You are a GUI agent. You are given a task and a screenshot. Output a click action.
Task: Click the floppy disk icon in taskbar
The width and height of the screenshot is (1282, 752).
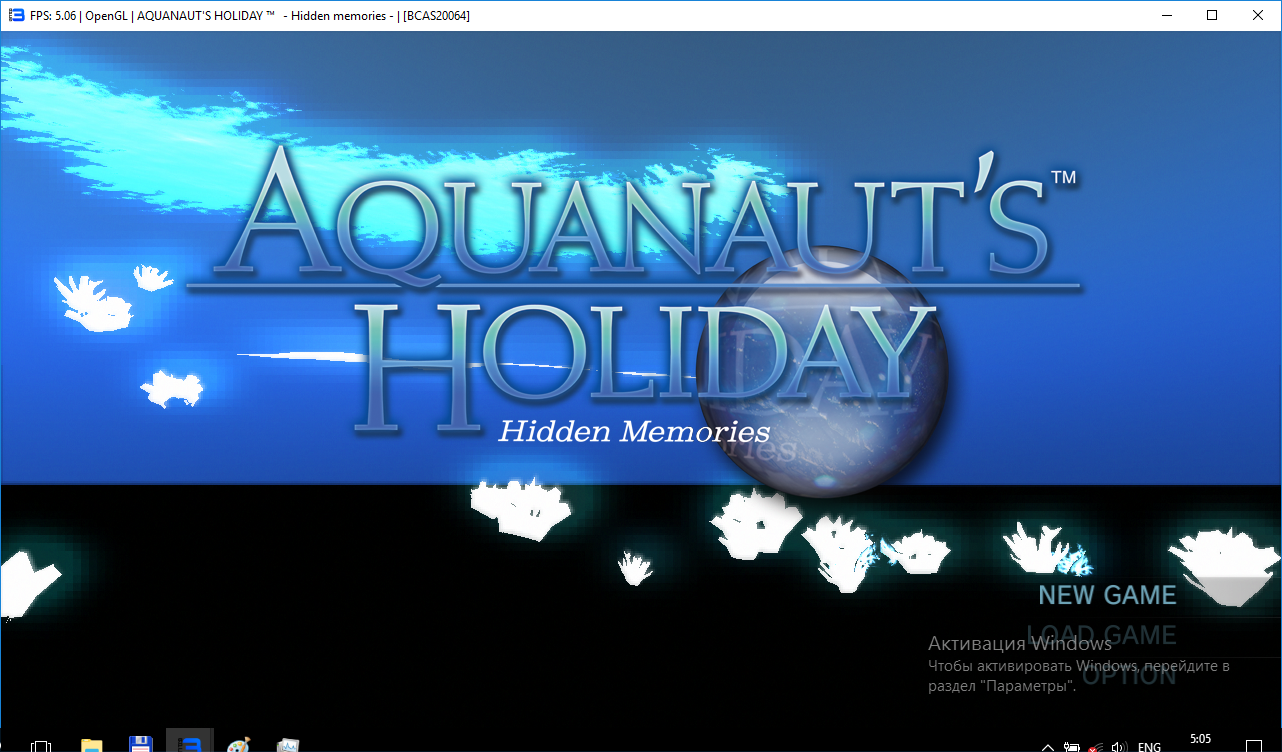(140, 744)
